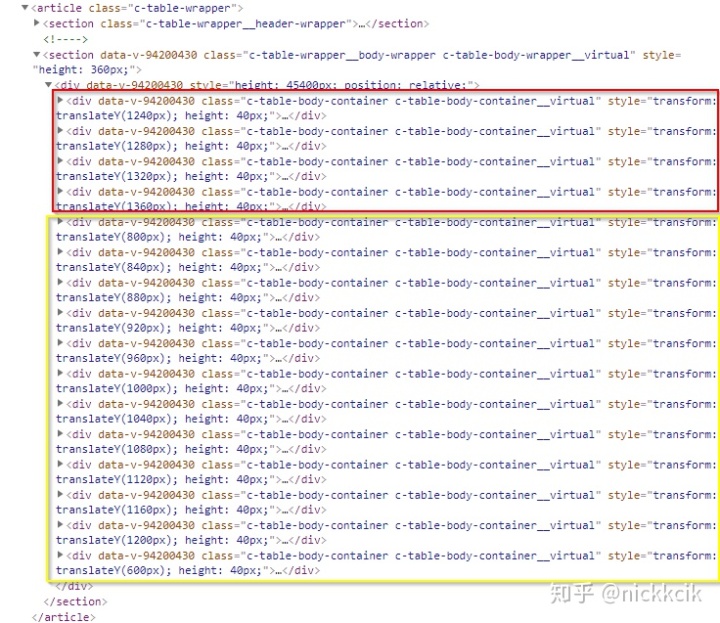
Task: Select the closing </section> tag
Action: [75, 601]
